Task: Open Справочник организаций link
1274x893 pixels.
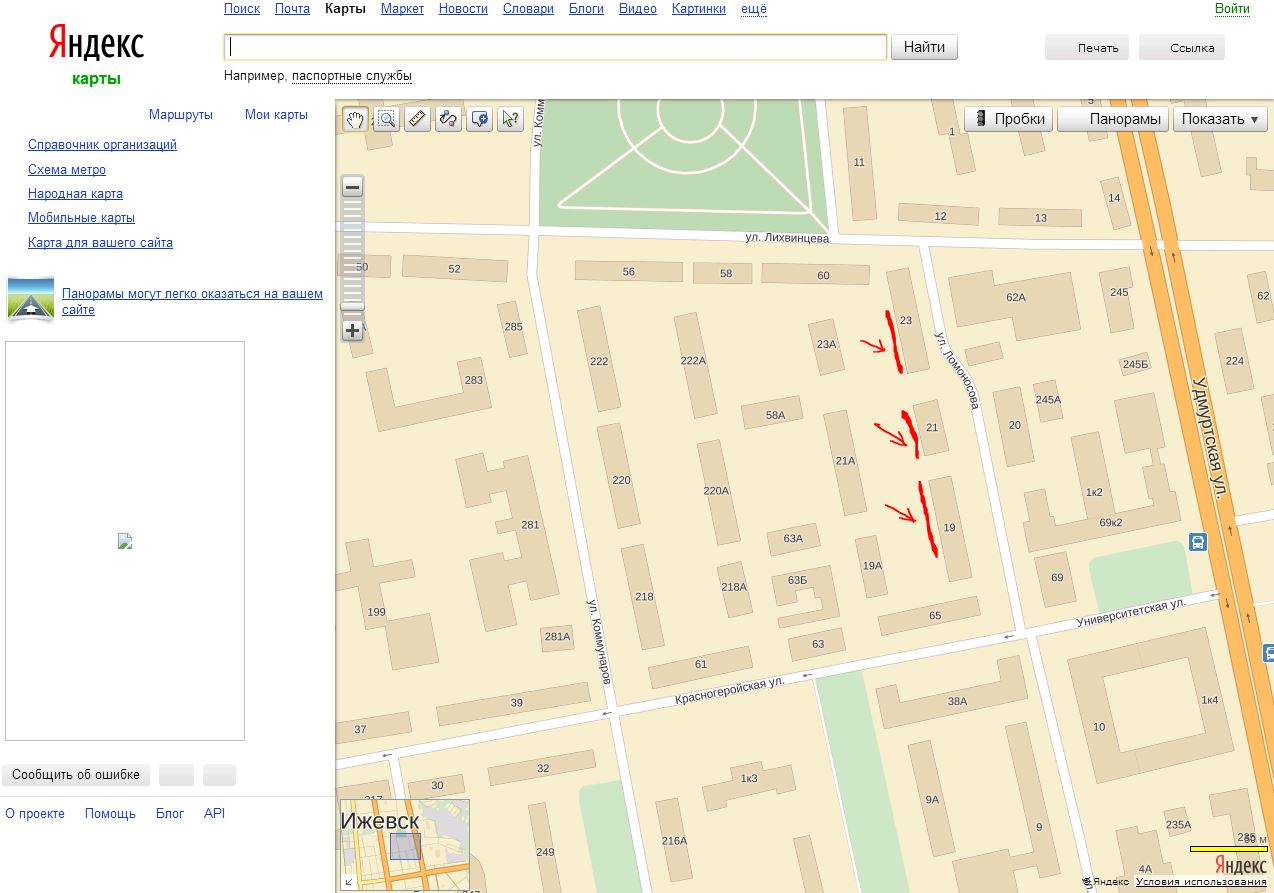Action: 102,145
